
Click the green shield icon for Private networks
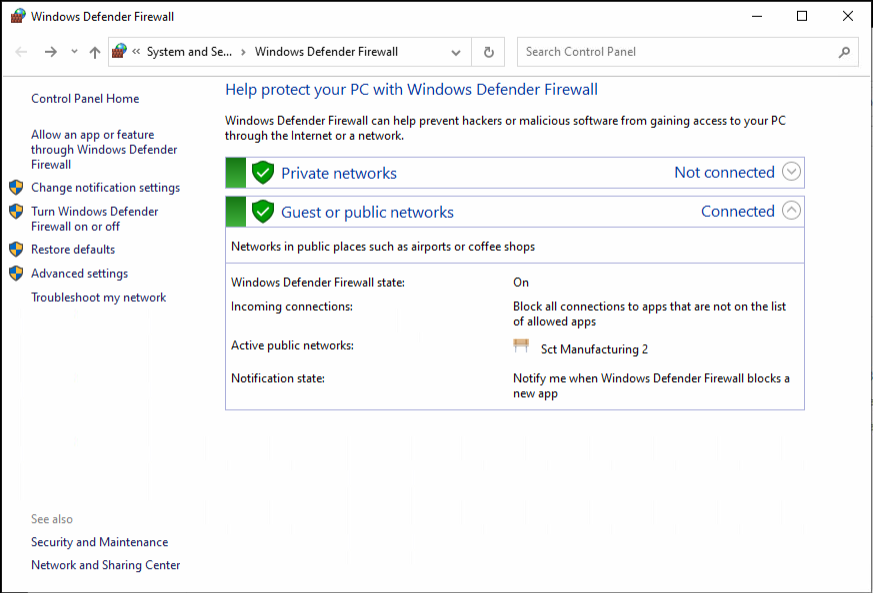pos(263,173)
